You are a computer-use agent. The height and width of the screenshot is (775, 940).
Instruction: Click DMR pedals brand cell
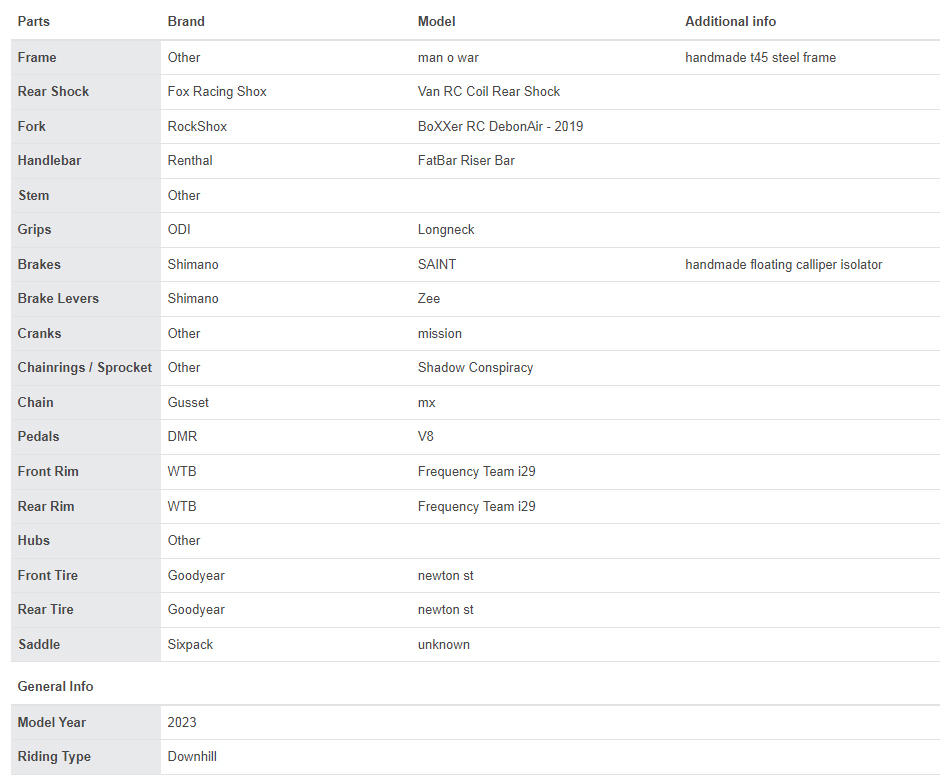(x=182, y=437)
